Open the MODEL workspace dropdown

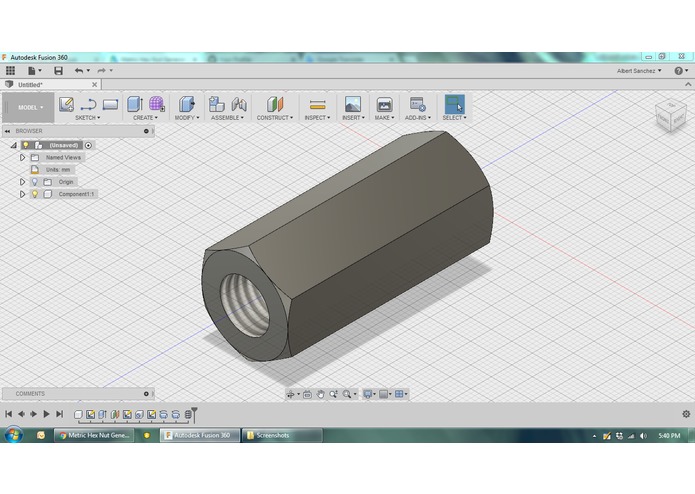tap(30, 107)
